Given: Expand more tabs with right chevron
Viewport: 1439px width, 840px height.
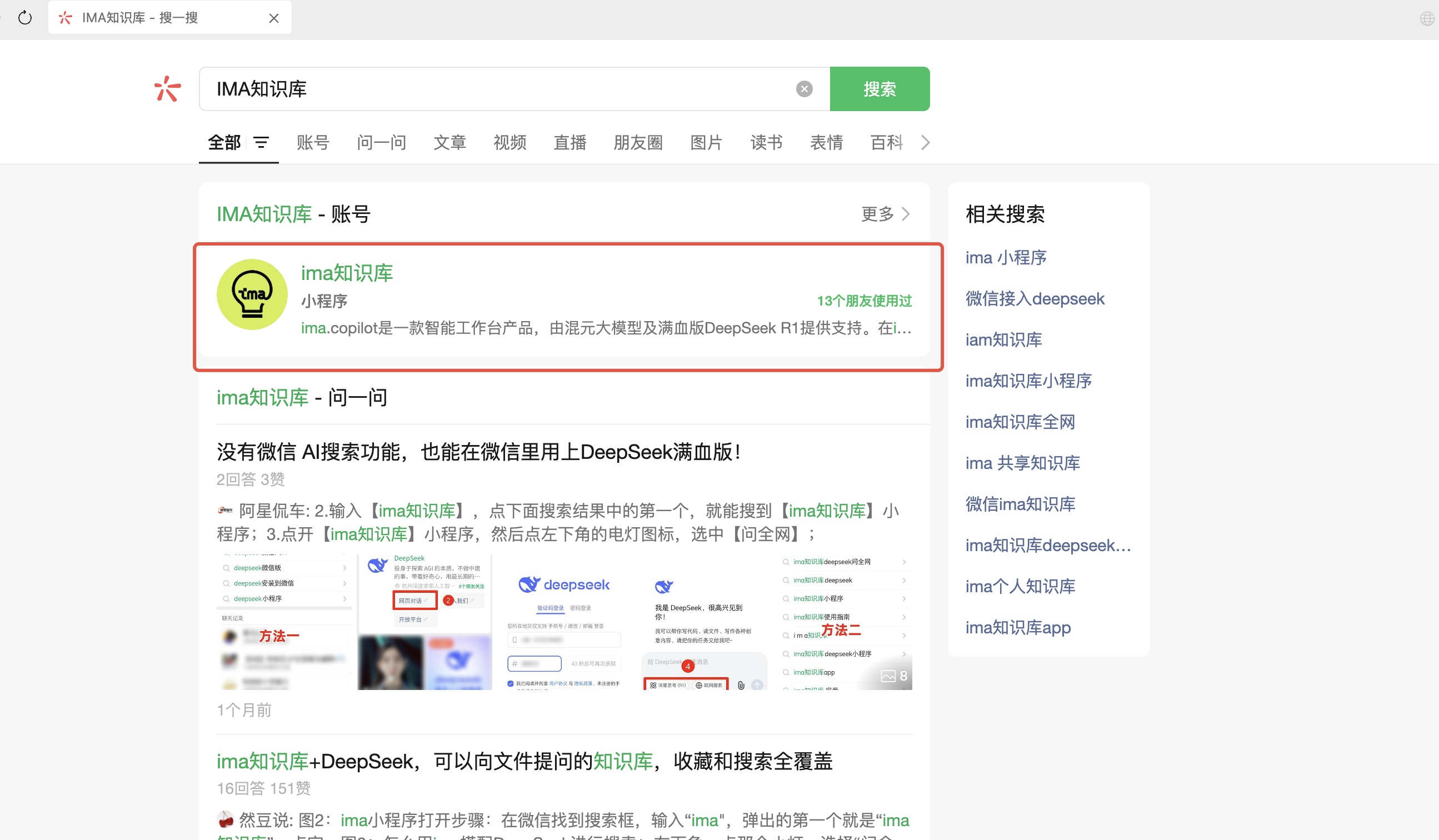Looking at the screenshot, I should 925,142.
